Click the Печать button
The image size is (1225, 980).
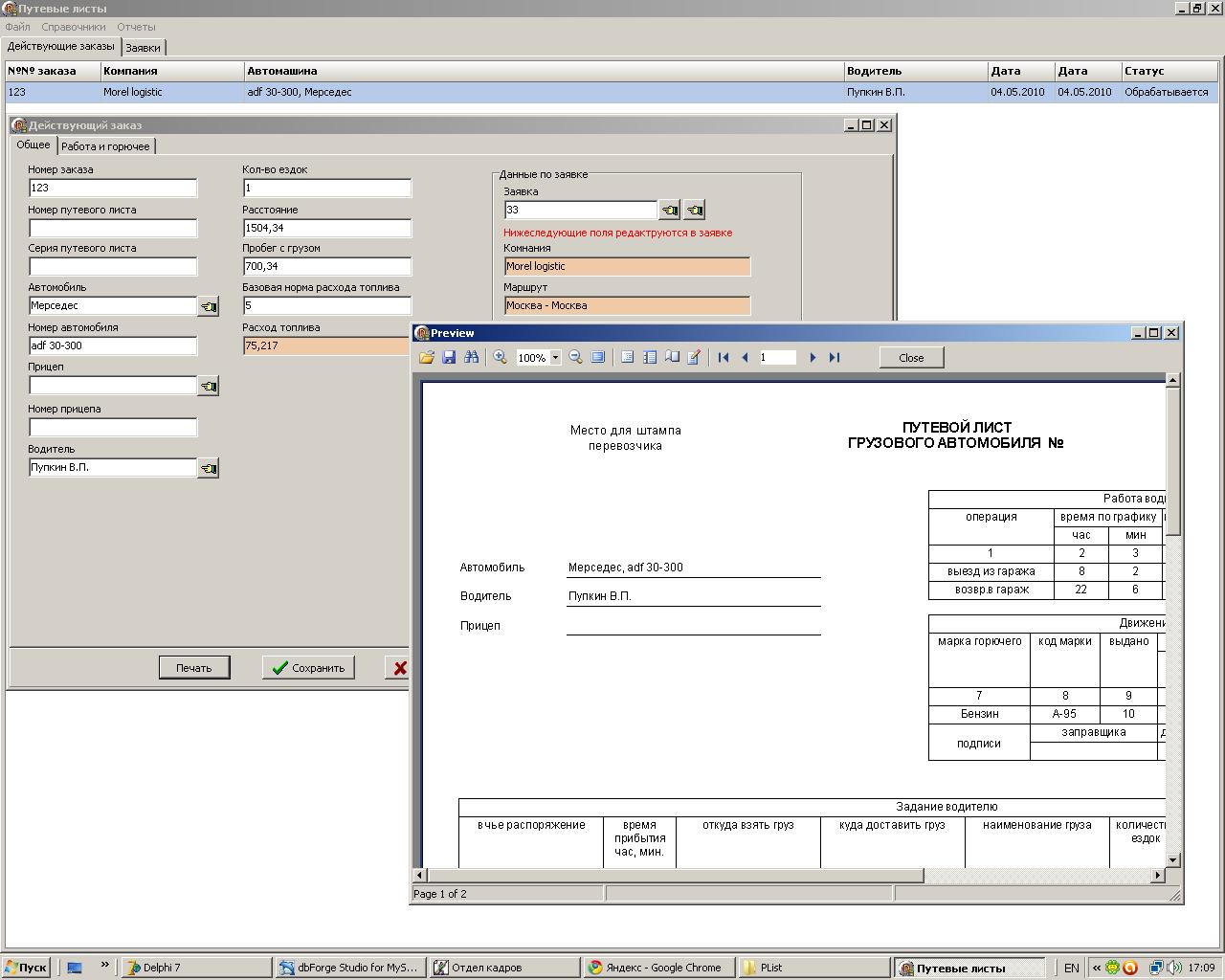click(194, 668)
